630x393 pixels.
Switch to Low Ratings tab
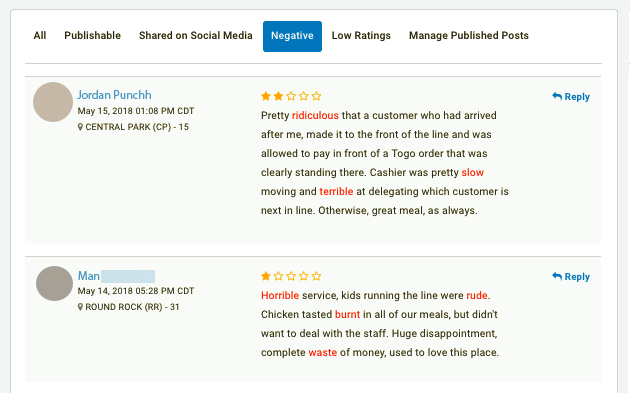click(x=361, y=36)
